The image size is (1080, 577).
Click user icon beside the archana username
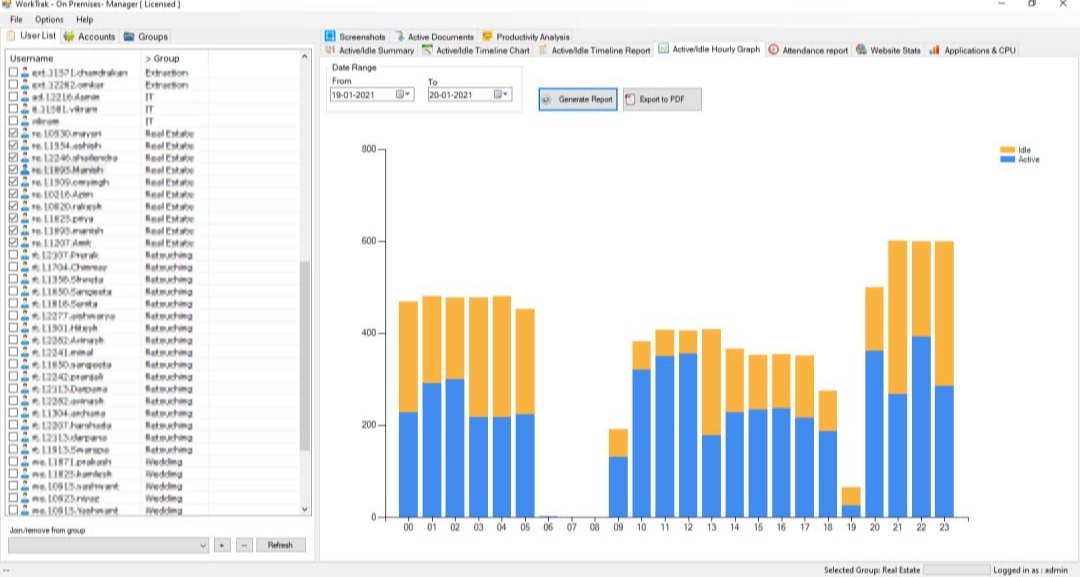coord(25,413)
